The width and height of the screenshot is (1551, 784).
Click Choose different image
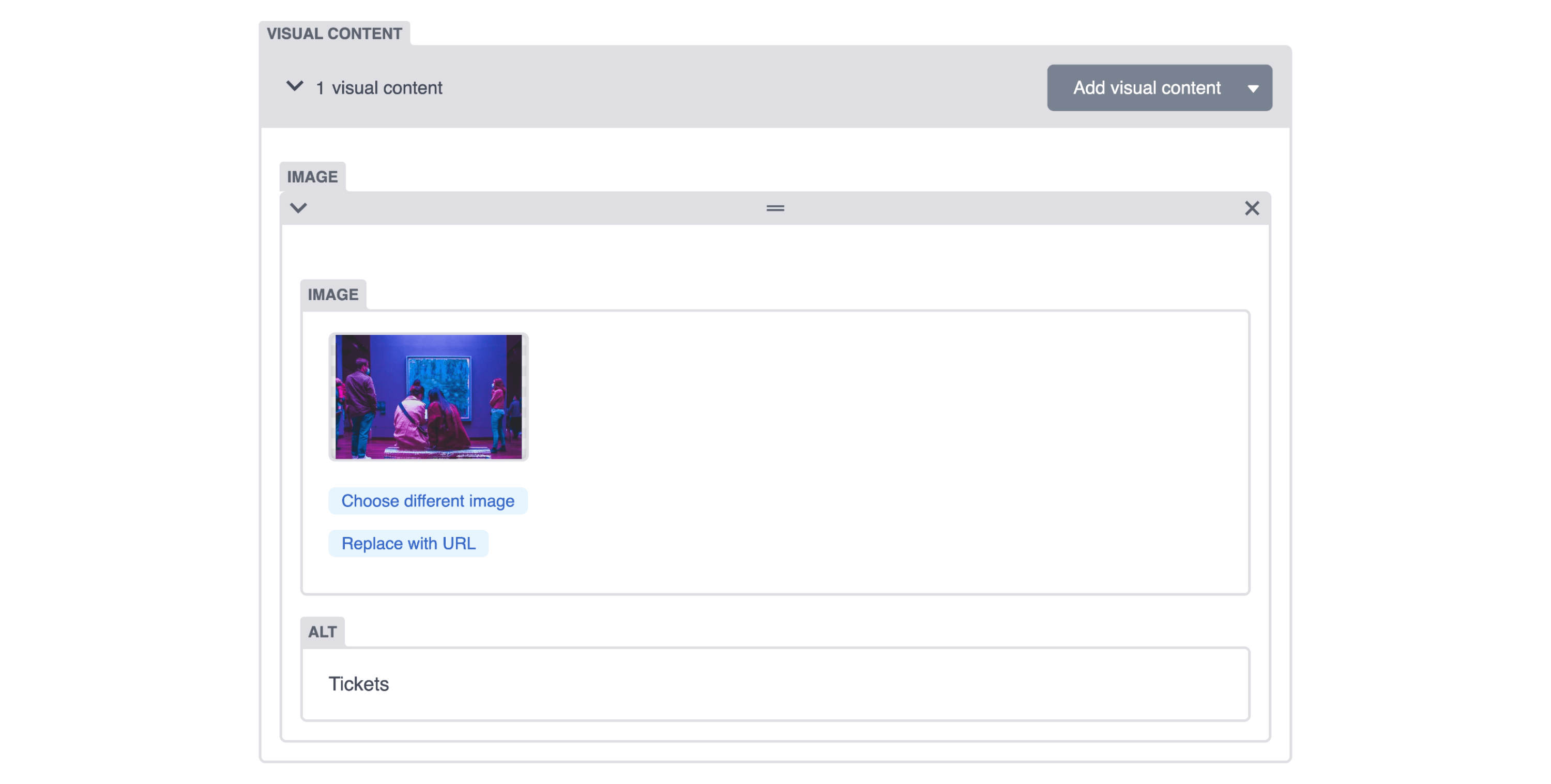(428, 501)
